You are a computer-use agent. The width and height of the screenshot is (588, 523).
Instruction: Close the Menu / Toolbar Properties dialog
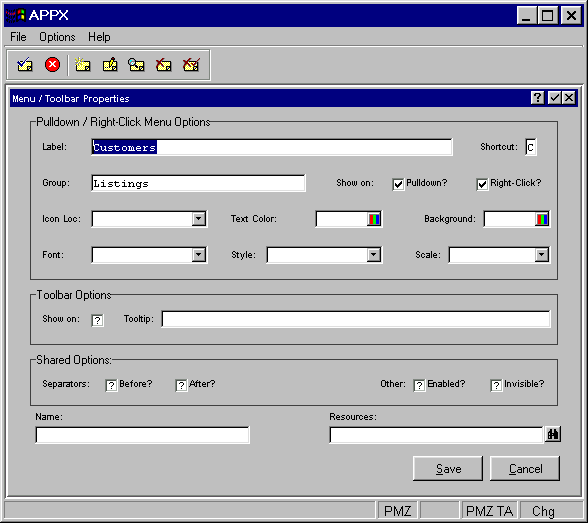tap(569, 98)
